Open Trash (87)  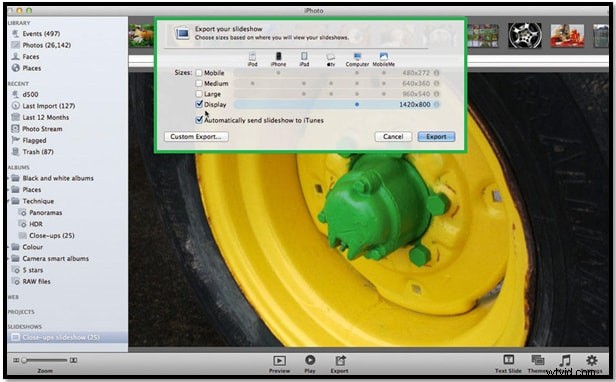(33, 152)
